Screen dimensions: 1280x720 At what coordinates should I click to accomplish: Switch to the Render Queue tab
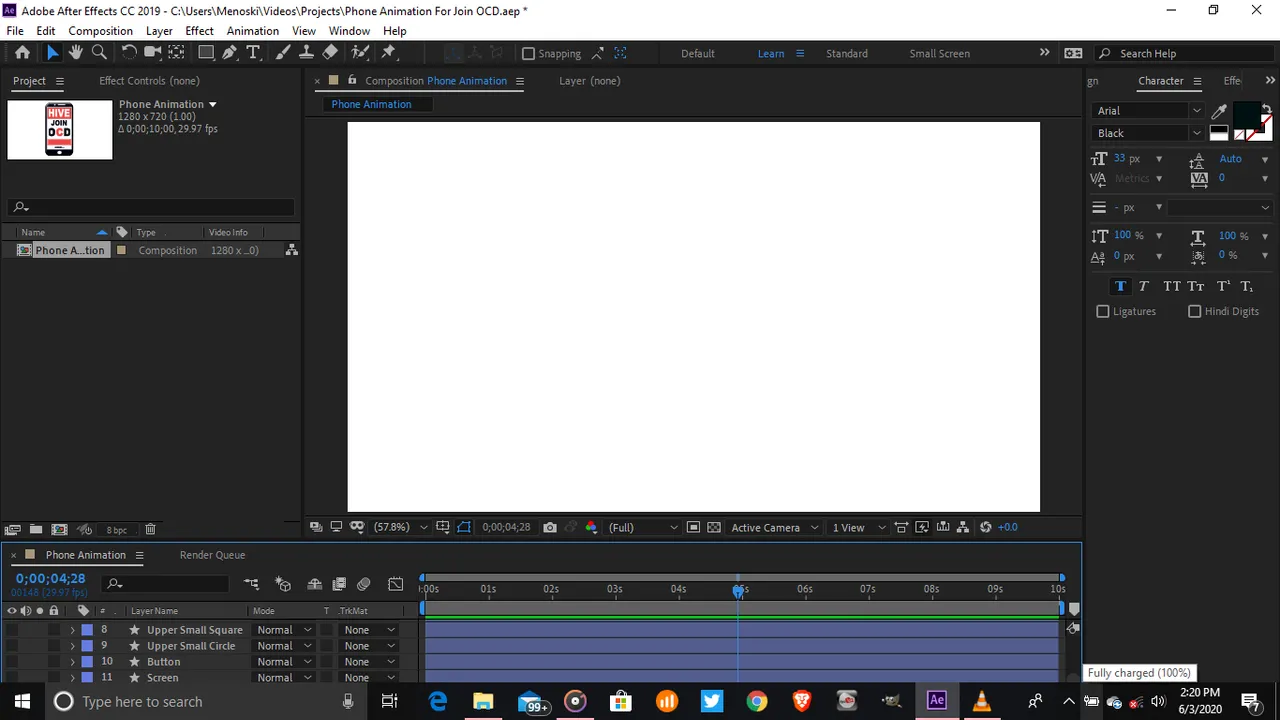[x=212, y=555]
